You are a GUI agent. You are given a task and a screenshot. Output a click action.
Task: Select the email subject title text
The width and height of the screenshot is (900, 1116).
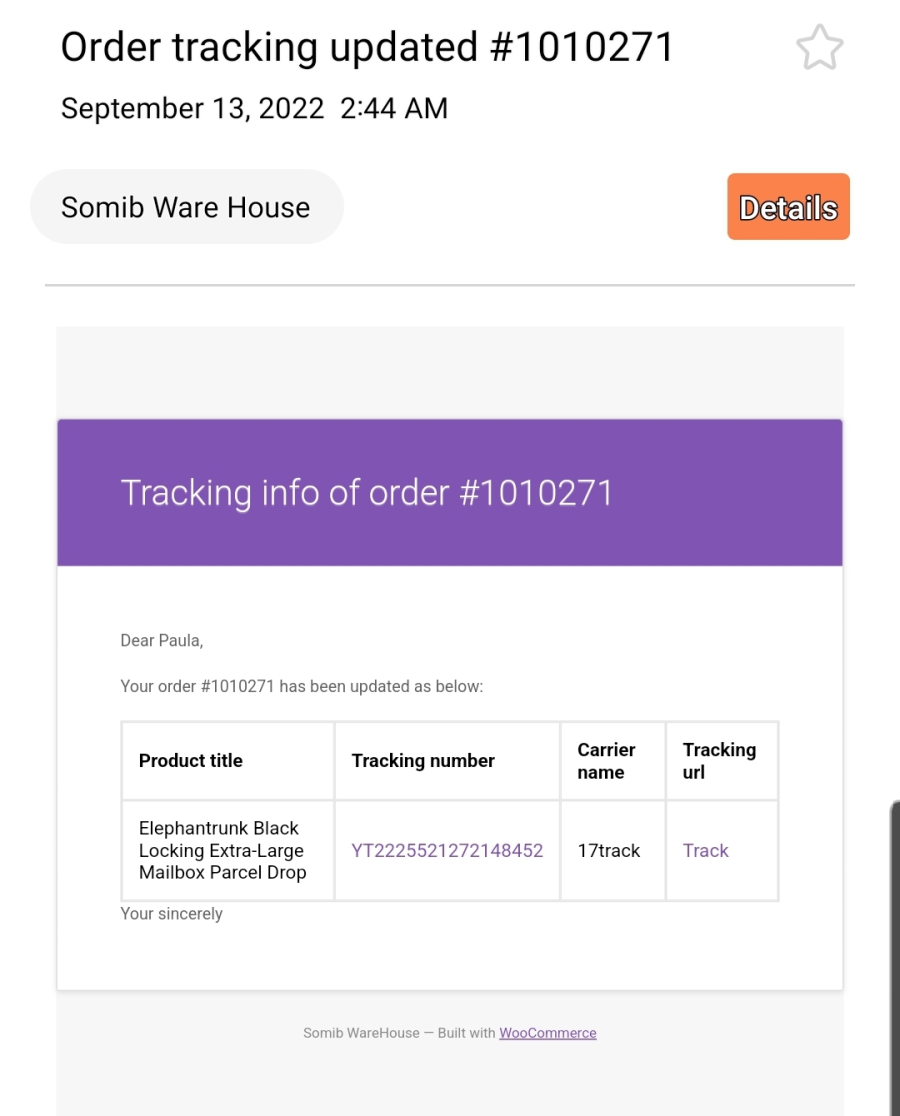pyautogui.click(x=367, y=48)
